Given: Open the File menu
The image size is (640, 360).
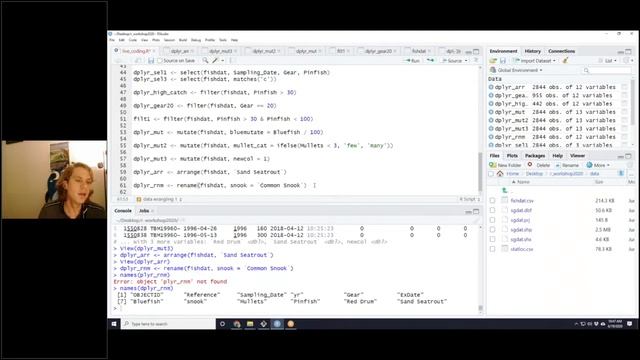Looking at the screenshot, I should (x=112, y=40).
